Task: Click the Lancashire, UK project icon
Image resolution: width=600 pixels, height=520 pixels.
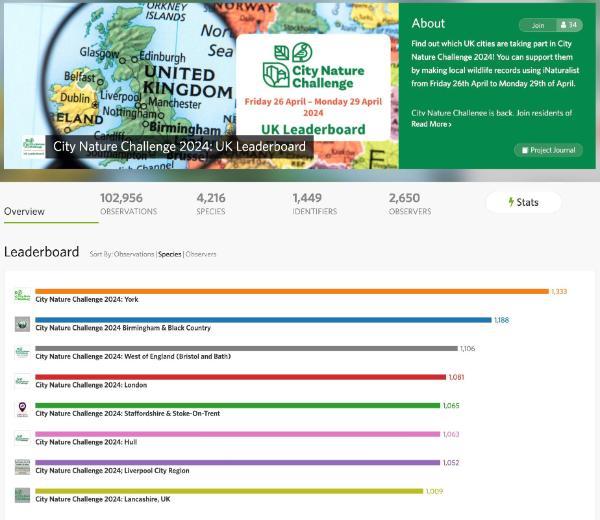Action: click(x=22, y=495)
